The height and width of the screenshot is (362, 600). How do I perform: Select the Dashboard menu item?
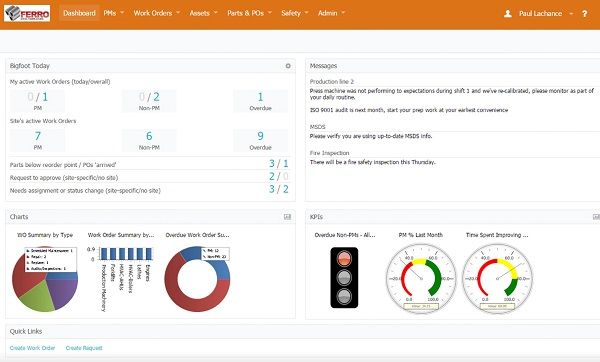79,13
